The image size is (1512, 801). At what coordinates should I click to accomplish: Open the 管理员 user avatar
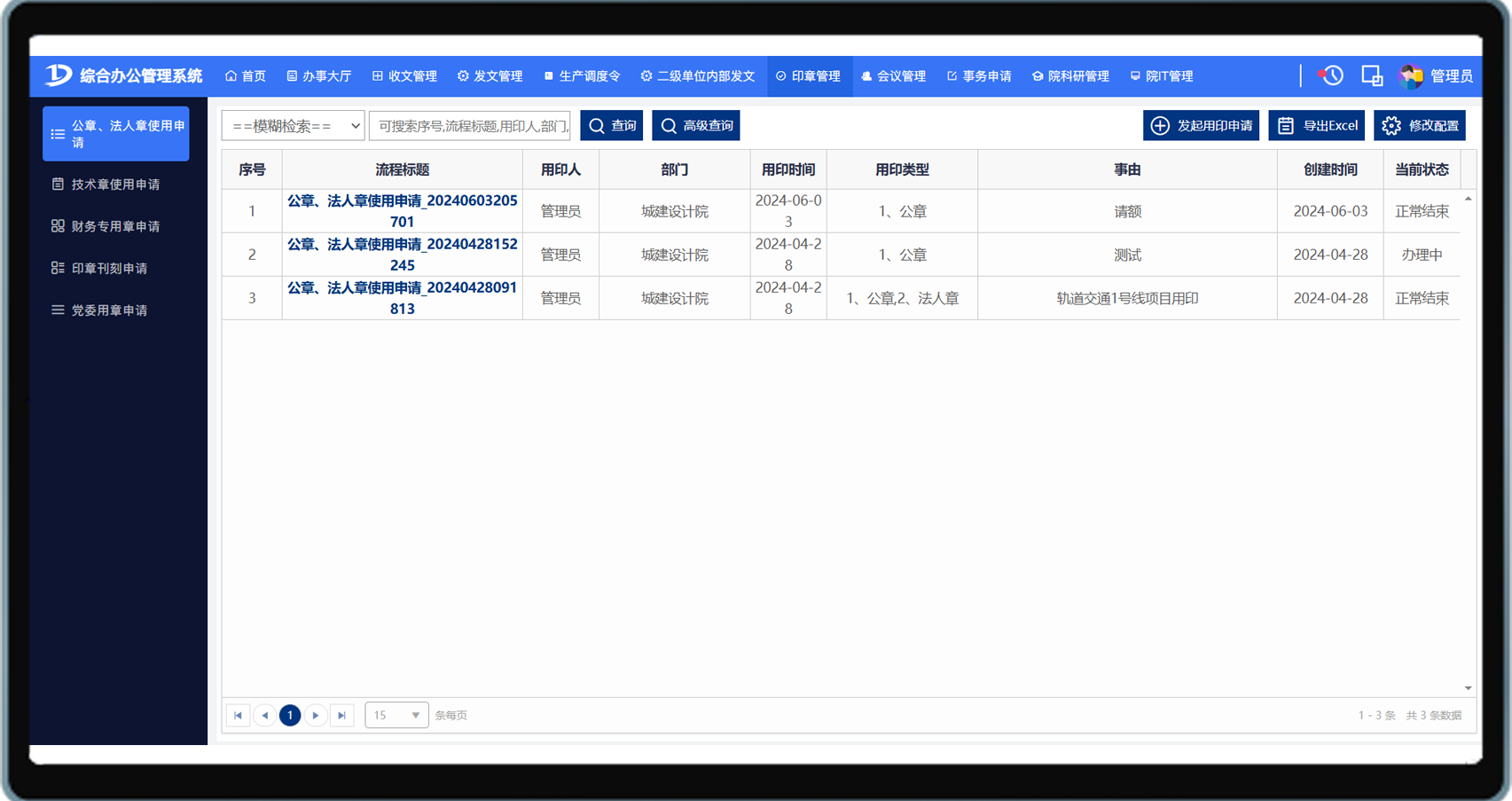(1410, 76)
